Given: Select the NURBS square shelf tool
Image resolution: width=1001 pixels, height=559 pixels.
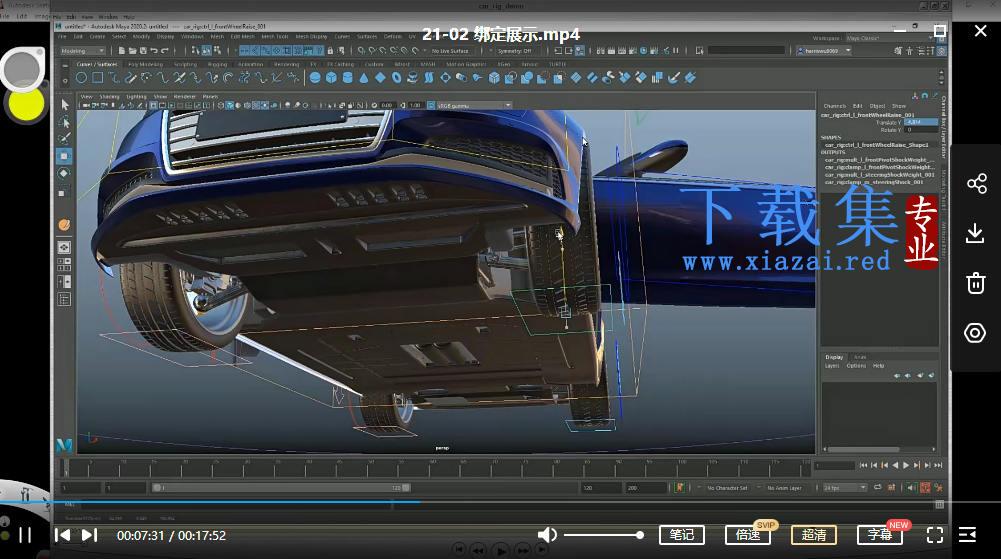Looking at the screenshot, I should click(98, 78).
